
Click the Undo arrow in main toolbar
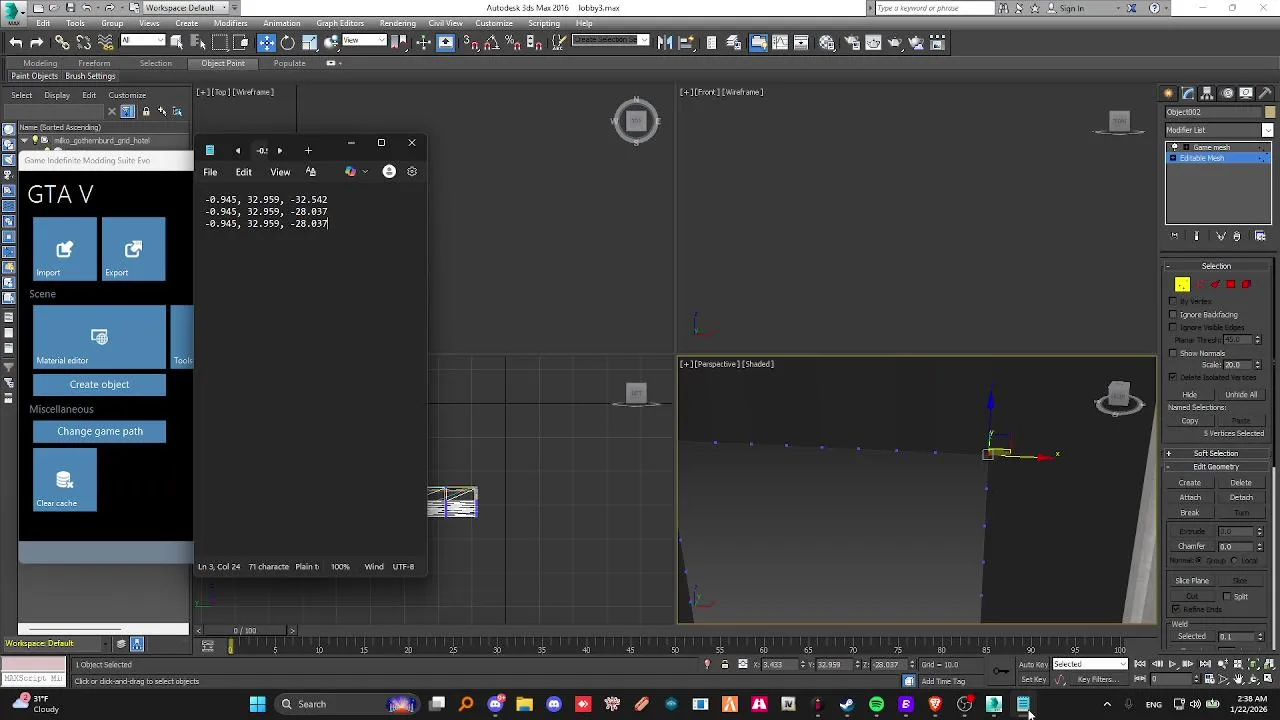click(x=16, y=42)
